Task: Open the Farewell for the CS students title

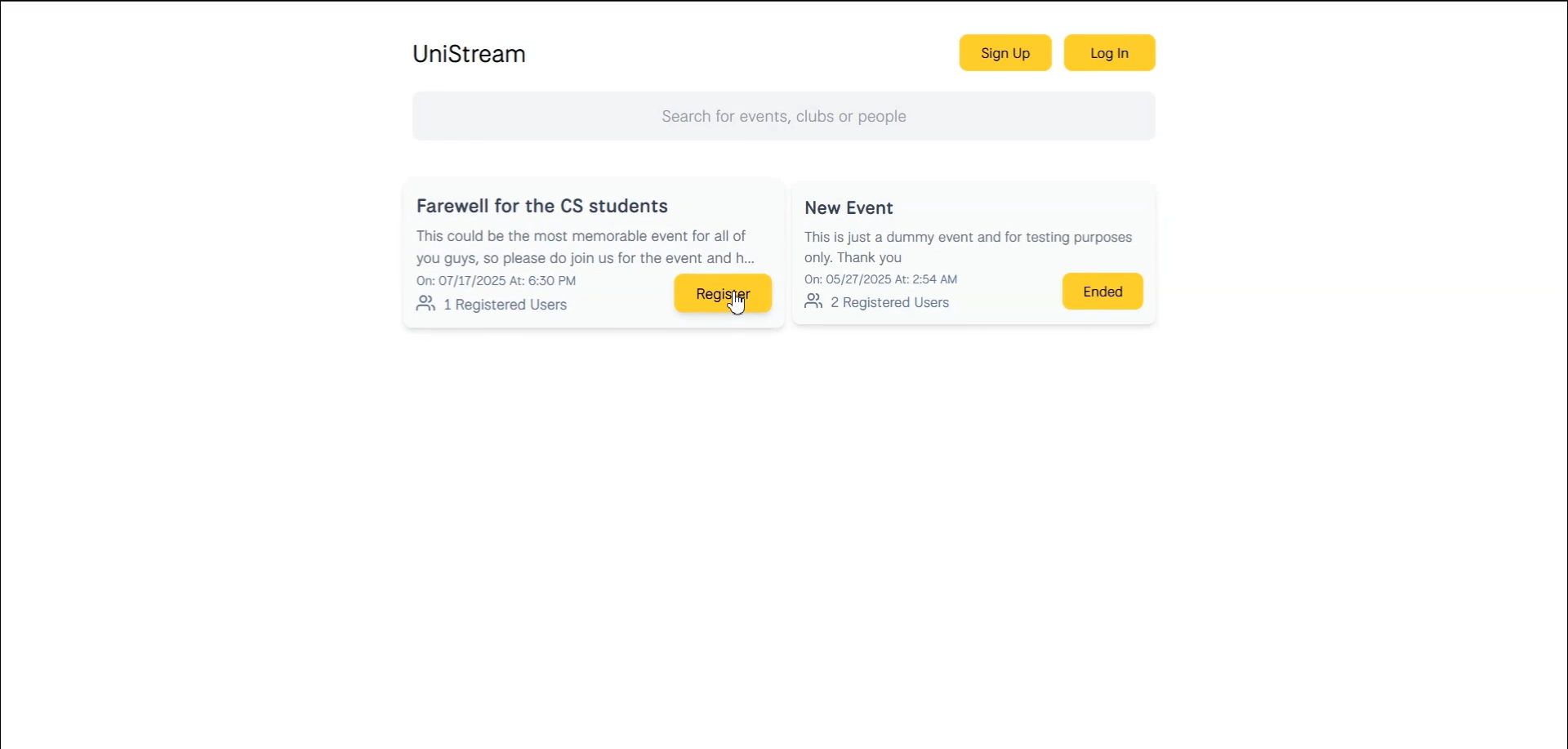Action: pos(542,206)
